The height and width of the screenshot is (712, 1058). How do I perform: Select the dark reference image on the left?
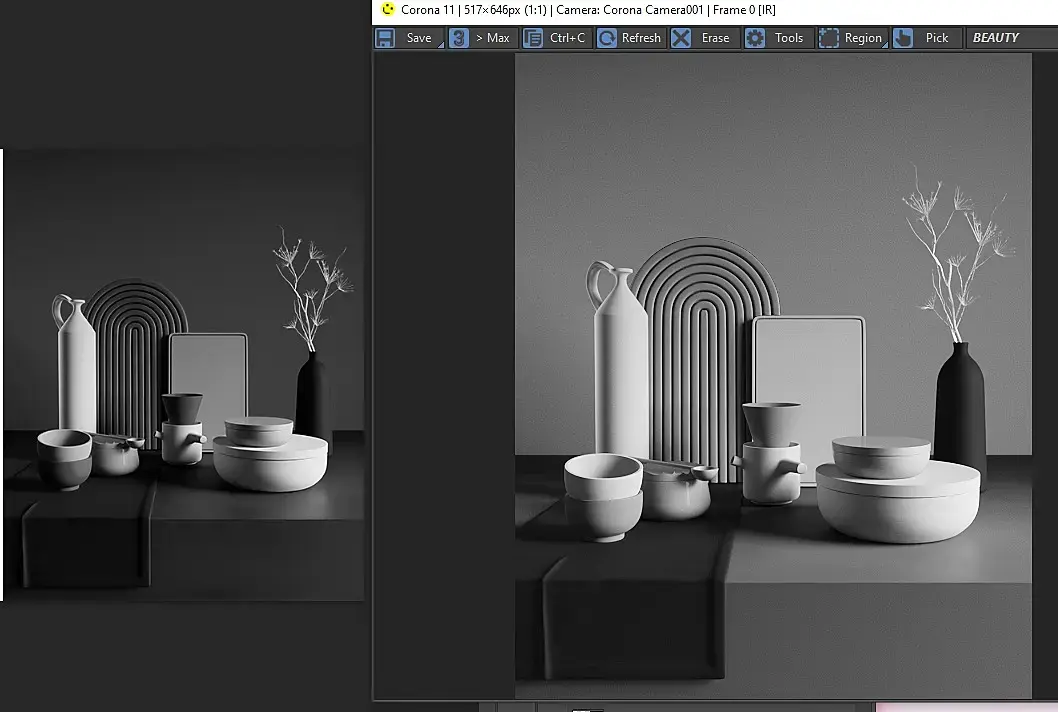pyautogui.click(x=184, y=375)
